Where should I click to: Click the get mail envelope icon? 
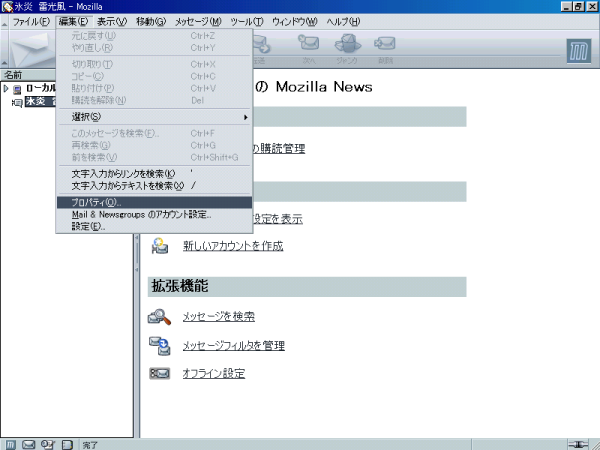(x=33, y=50)
